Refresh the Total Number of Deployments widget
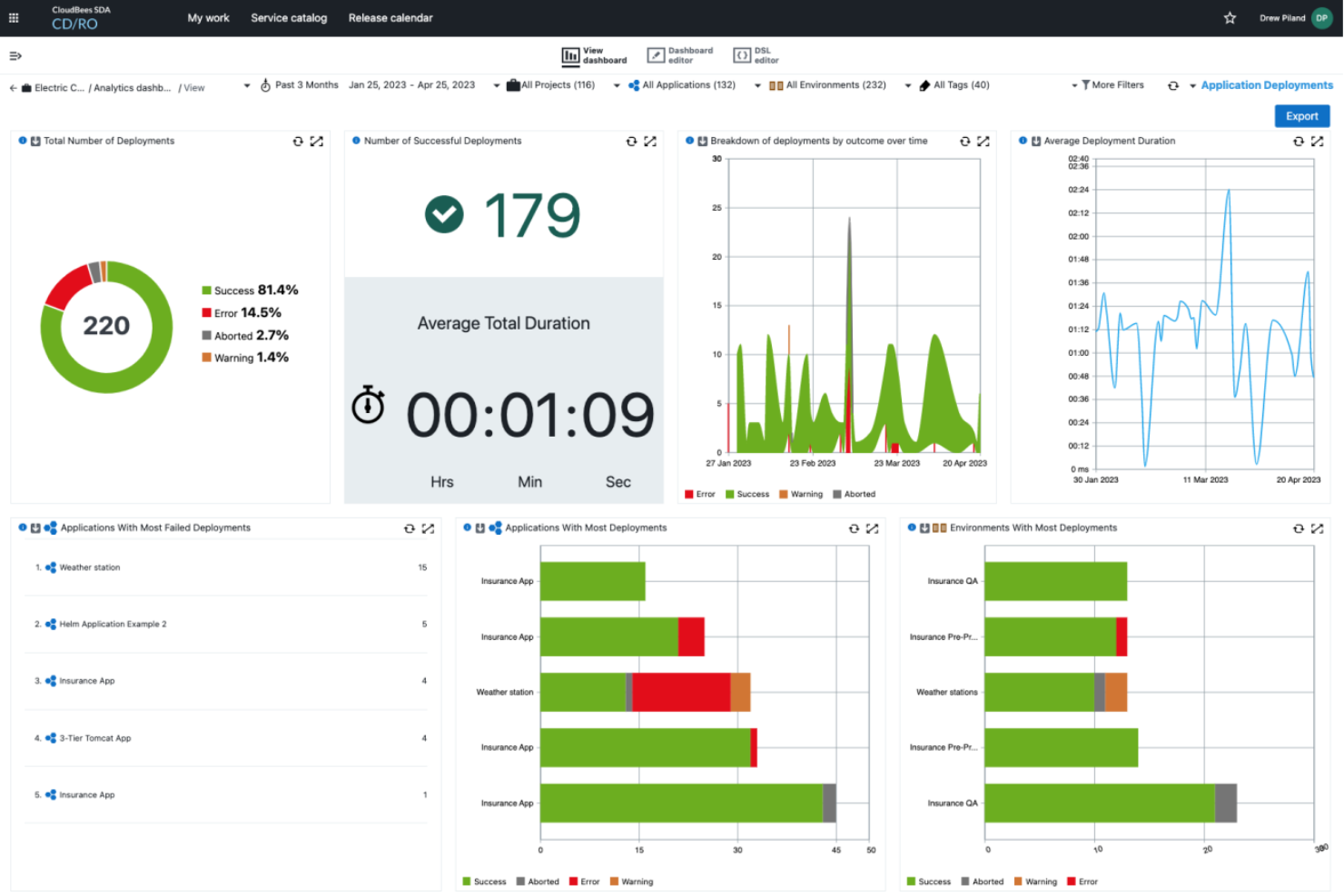Image resolution: width=1344 pixels, height=896 pixels. tap(298, 141)
